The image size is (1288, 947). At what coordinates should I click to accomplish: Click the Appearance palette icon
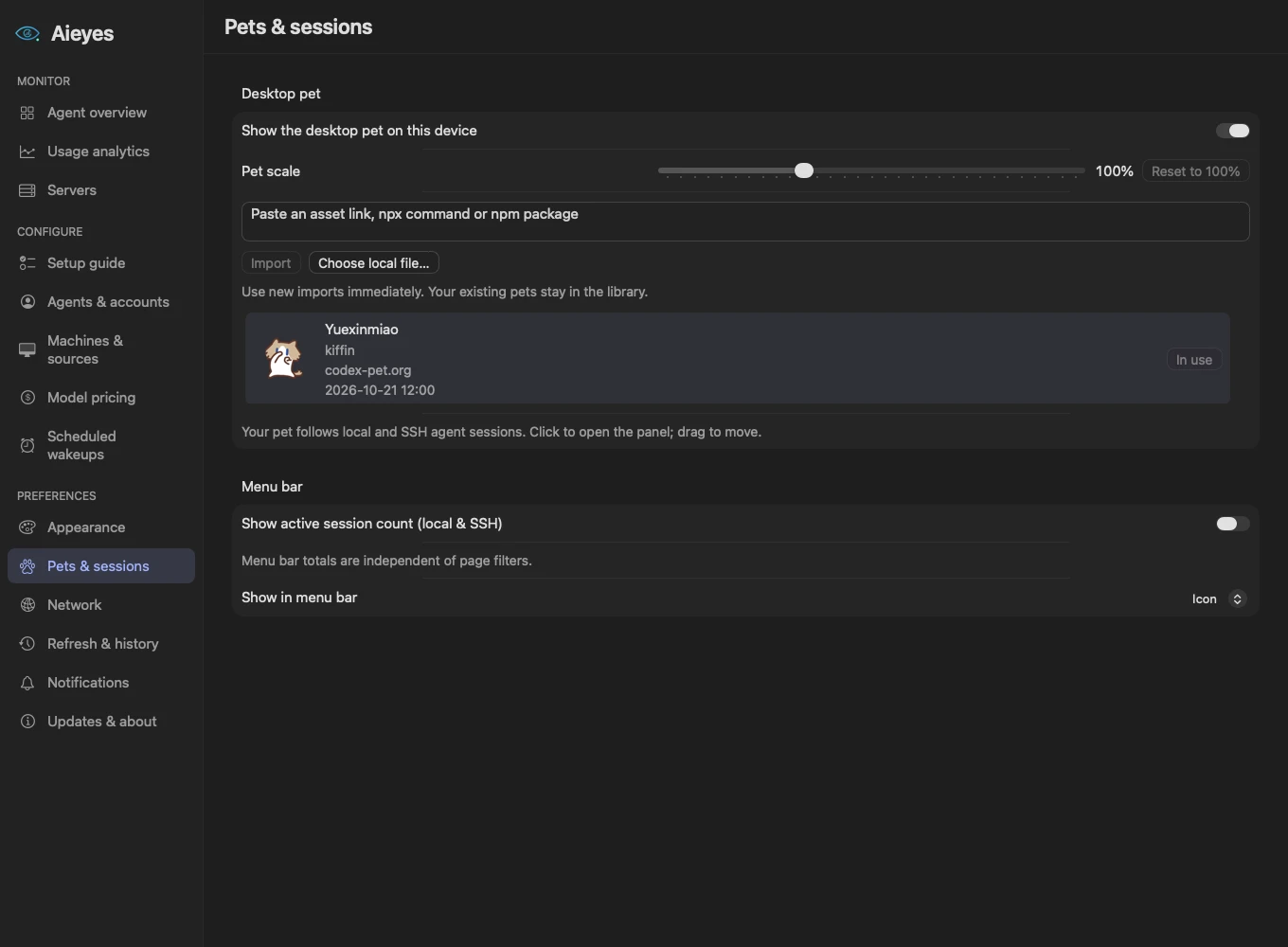(27, 527)
